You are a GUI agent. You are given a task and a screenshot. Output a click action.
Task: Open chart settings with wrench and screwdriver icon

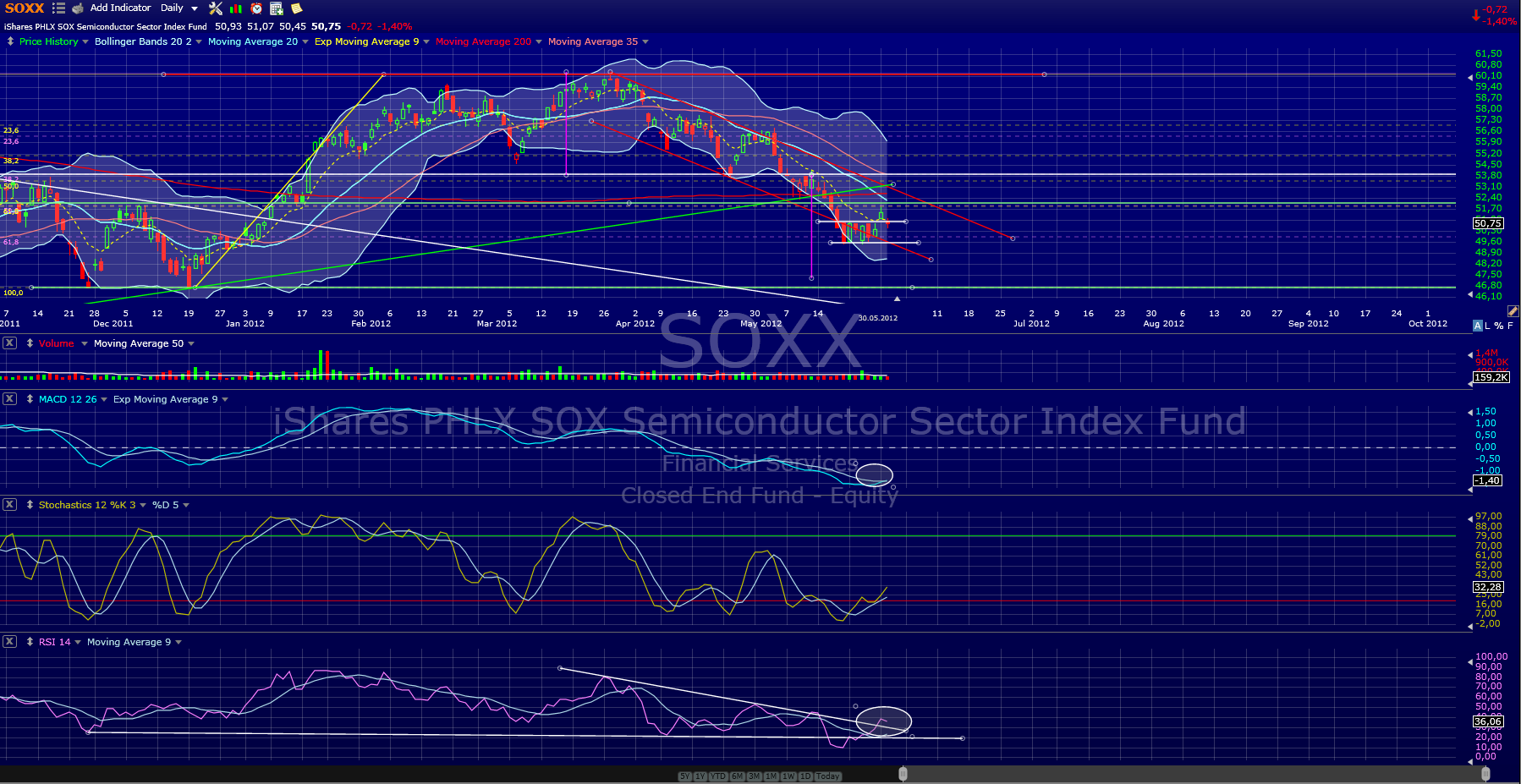[x=216, y=8]
